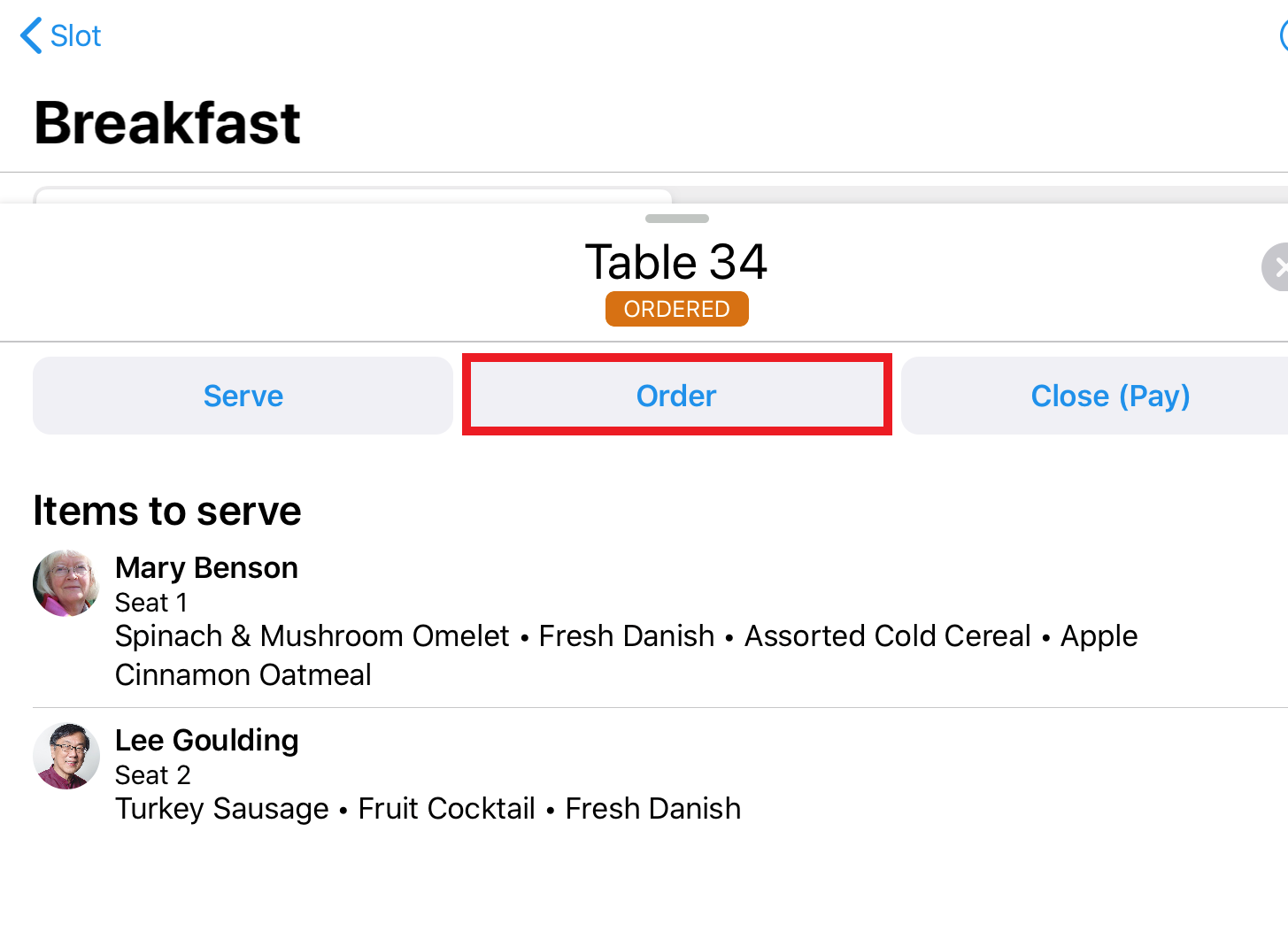Select Mary Benson's Seat 1 label

(151, 603)
